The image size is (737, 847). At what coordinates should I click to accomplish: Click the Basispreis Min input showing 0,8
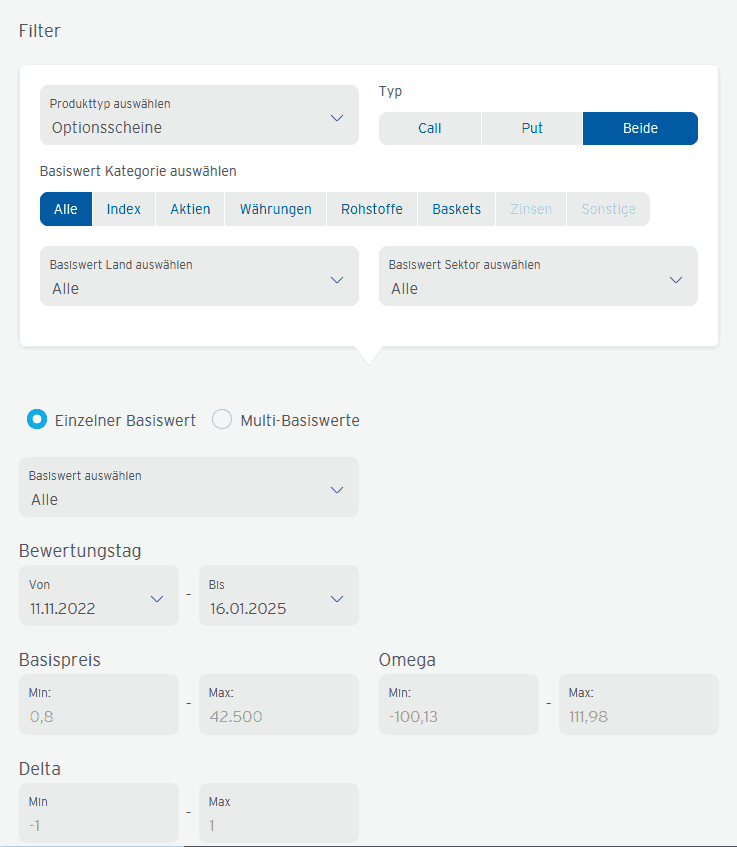[98, 705]
